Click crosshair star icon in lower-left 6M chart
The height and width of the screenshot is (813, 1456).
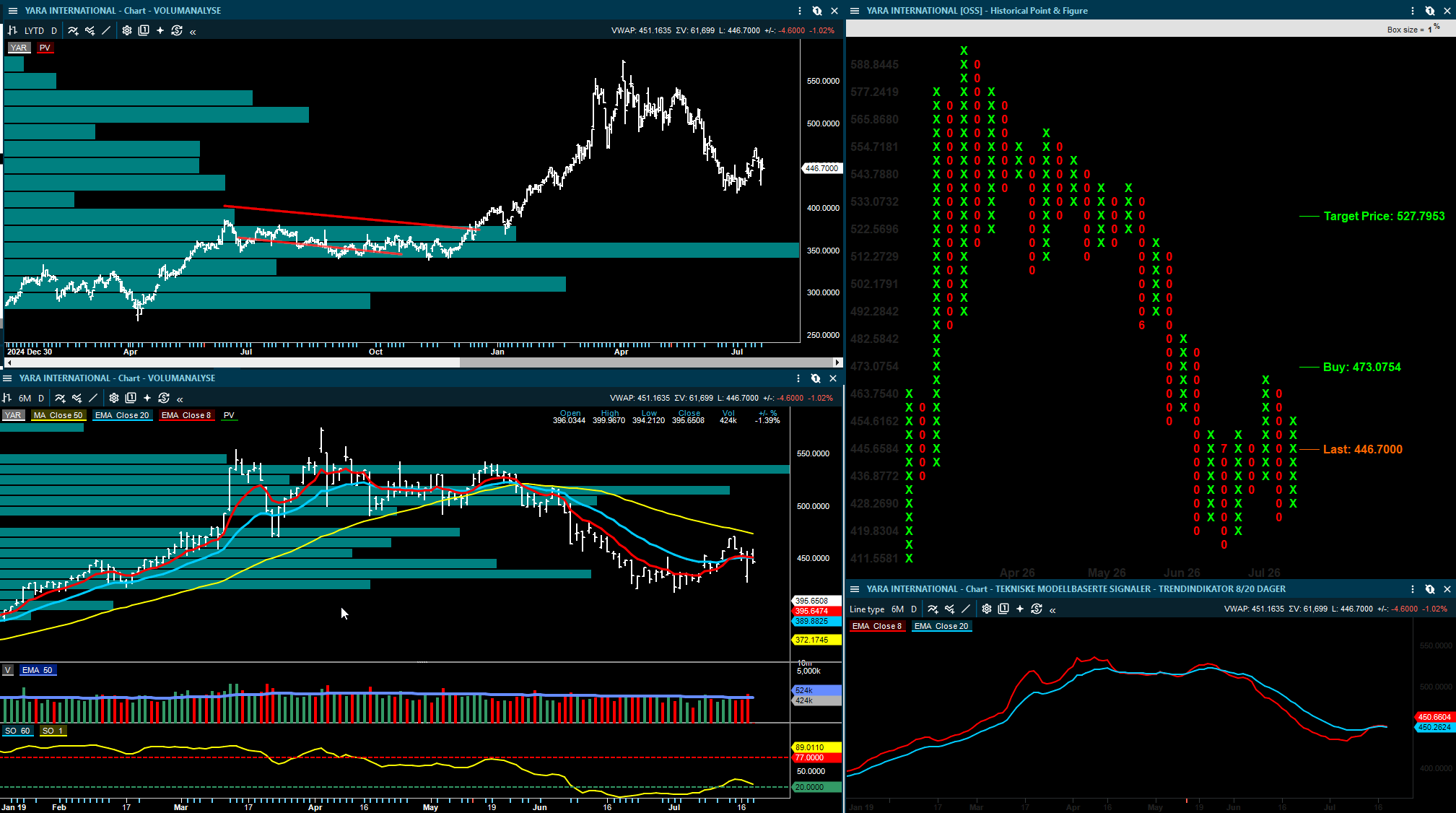(x=147, y=398)
